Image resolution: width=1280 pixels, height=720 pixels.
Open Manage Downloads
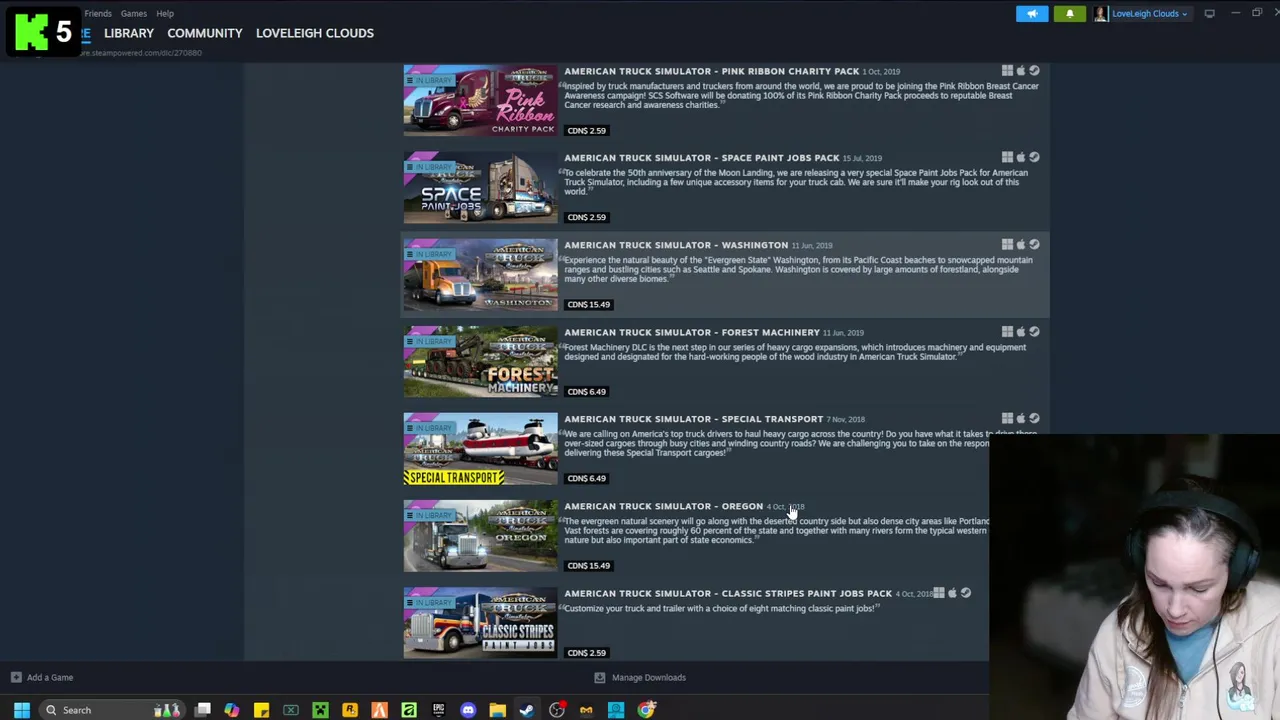pos(640,678)
